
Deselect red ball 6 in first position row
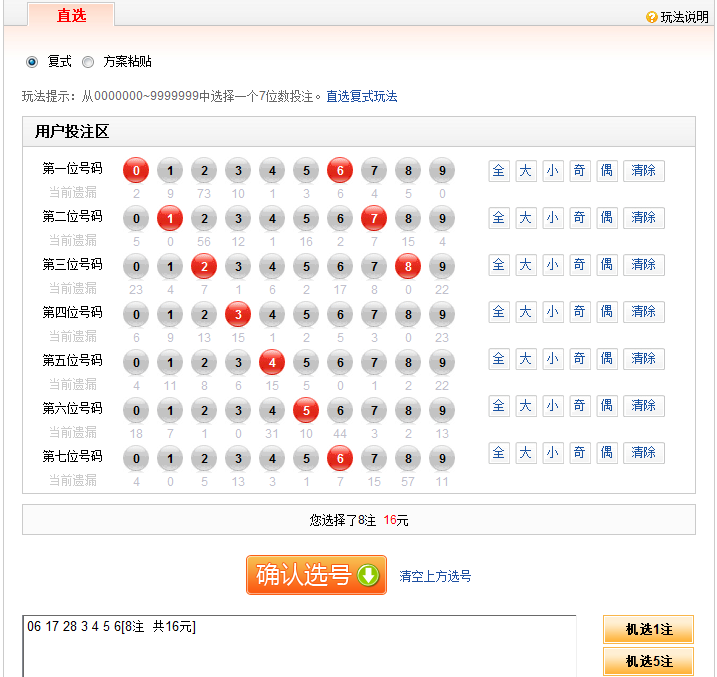tap(340, 170)
